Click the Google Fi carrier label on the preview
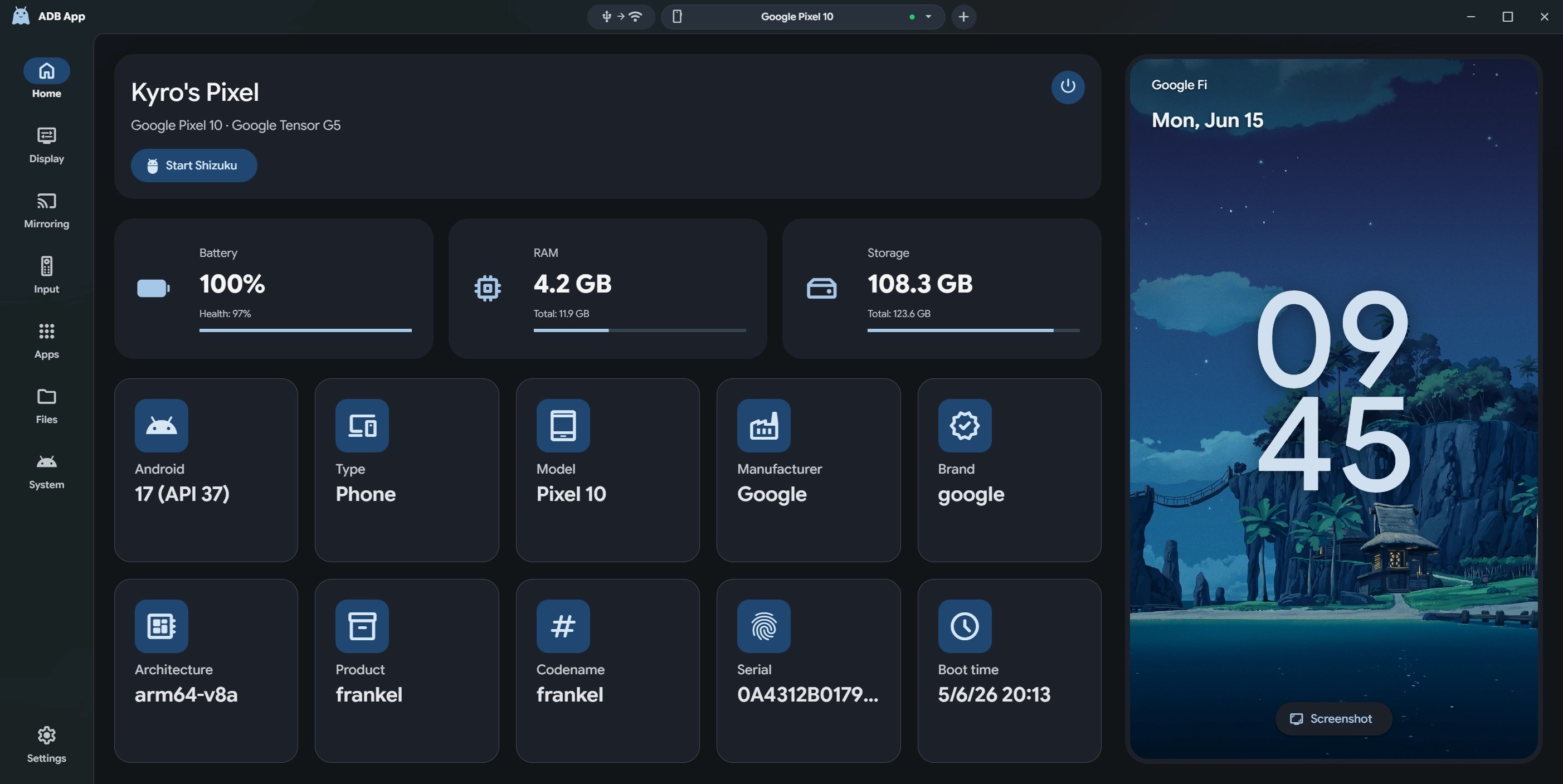This screenshot has width=1563, height=784. (x=1179, y=85)
